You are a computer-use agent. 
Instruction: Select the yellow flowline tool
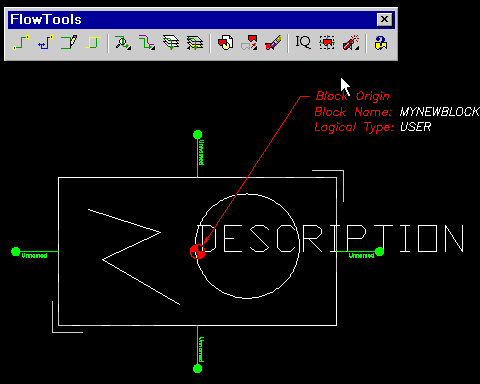click(x=93, y=43)
